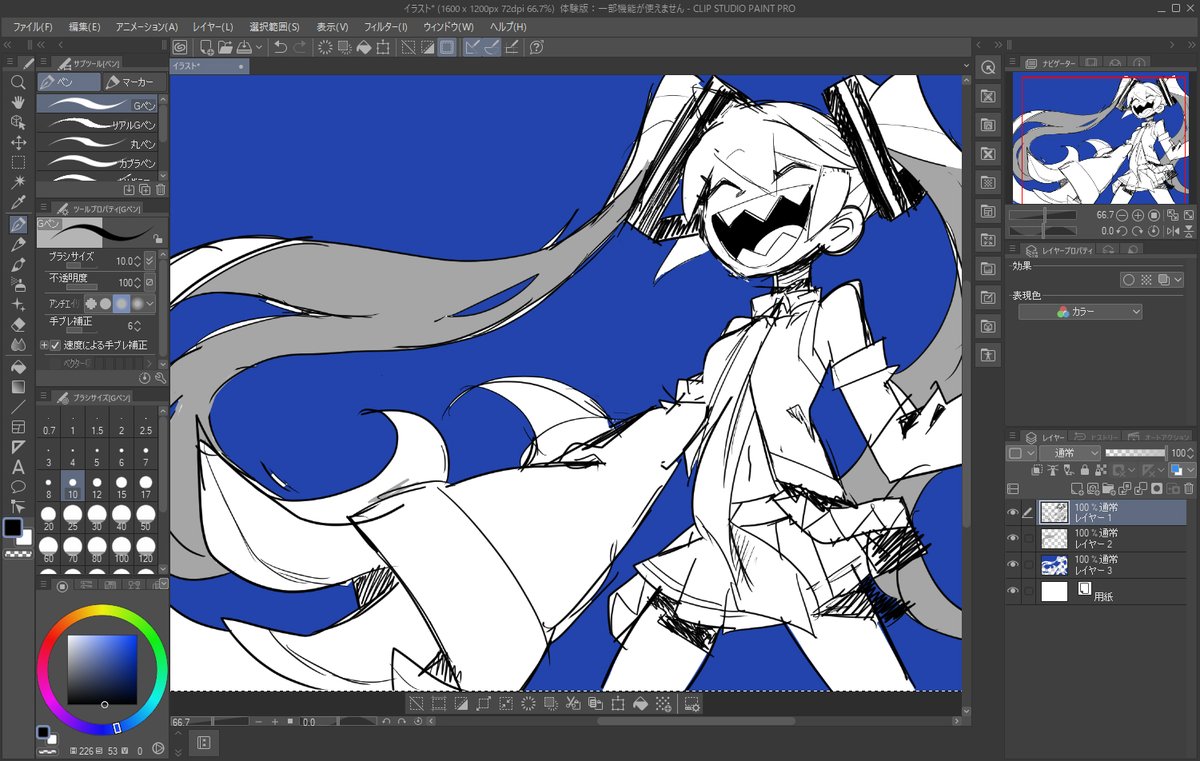This screenshot has width=1200, height=761.
Task: Choose brush size 2.5 preset
Action: 146,422
